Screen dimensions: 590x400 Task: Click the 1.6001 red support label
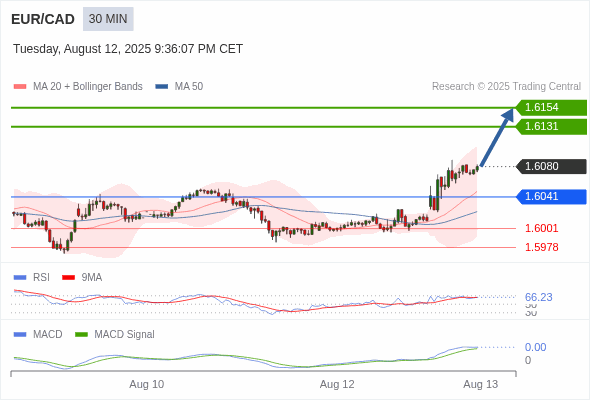(x=541, y=228)
